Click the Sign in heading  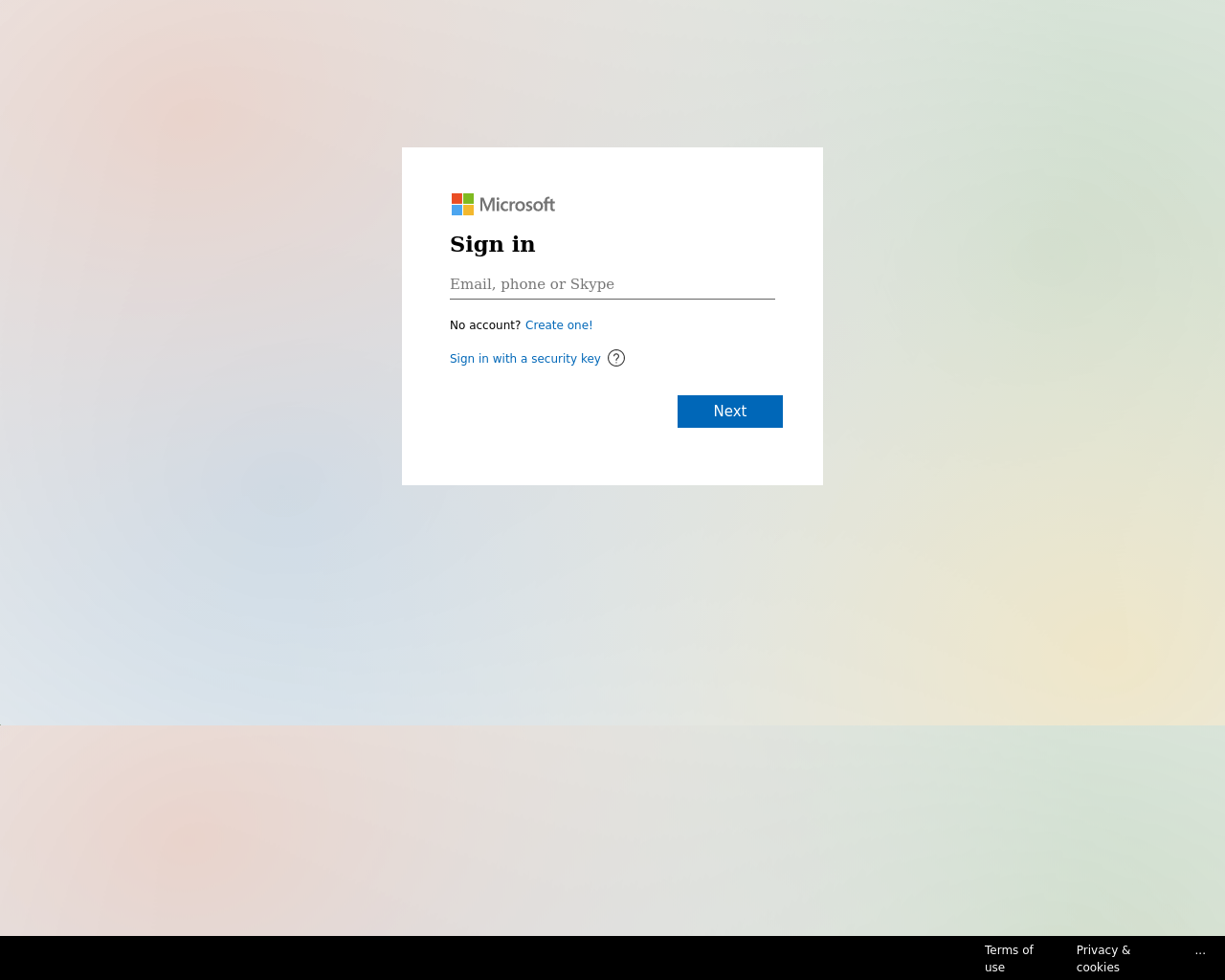(493, 244)
